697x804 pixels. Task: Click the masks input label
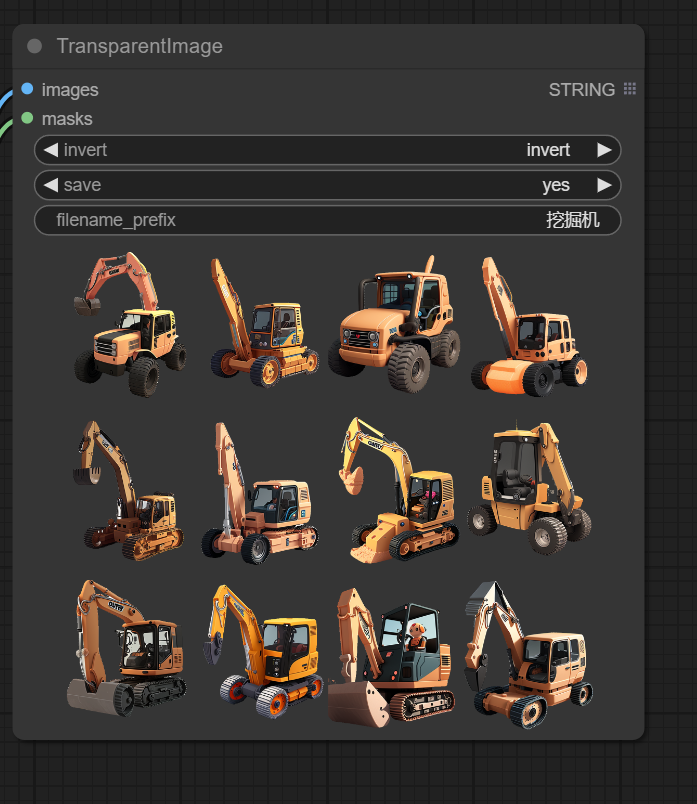tap(67, 119)
